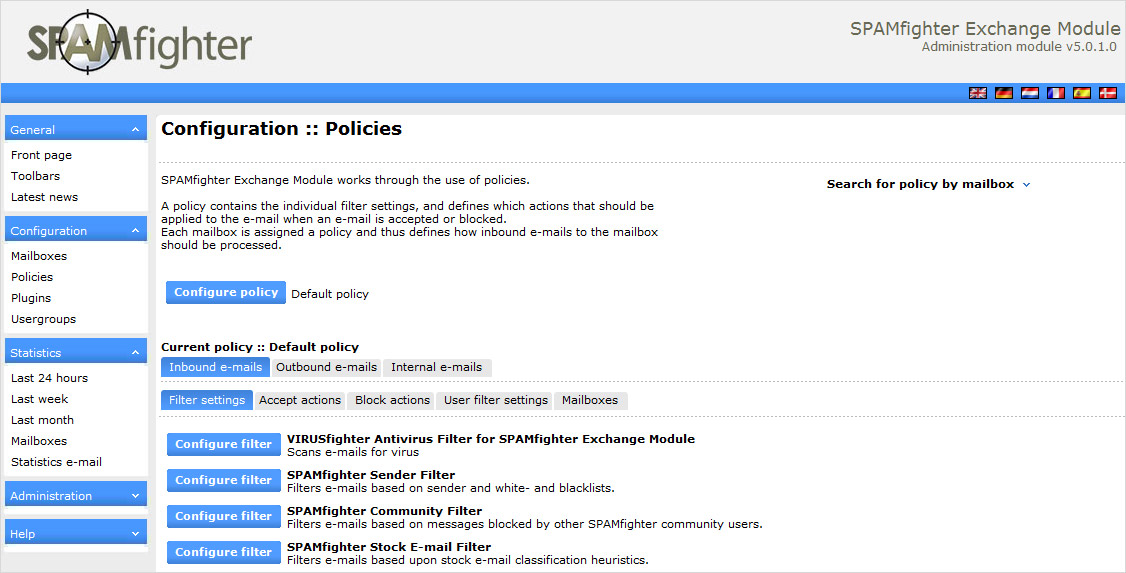
Task: Open the Statistics e-mail page
Action: (56, 462)
